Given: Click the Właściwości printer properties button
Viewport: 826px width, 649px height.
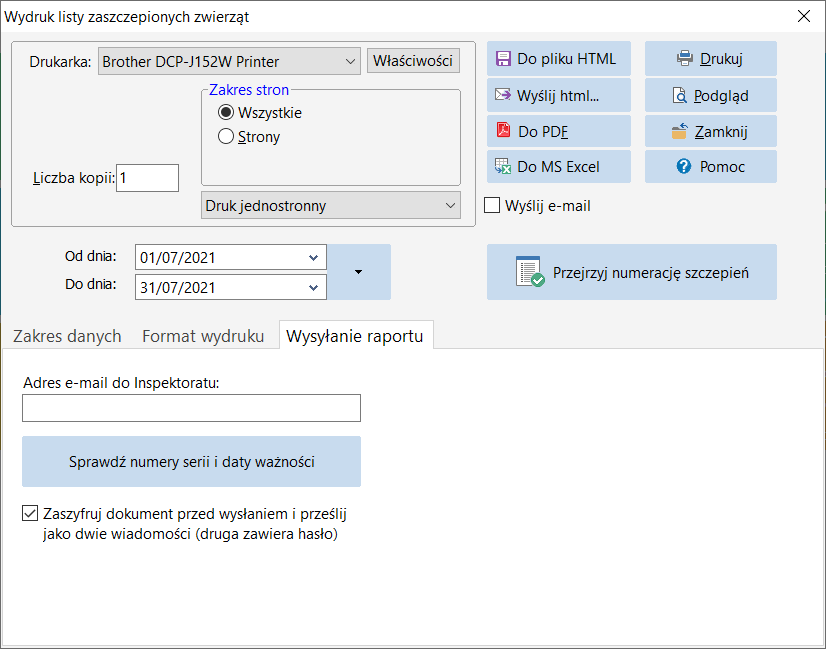Looking at the screenshot, I should coord(414,61).
